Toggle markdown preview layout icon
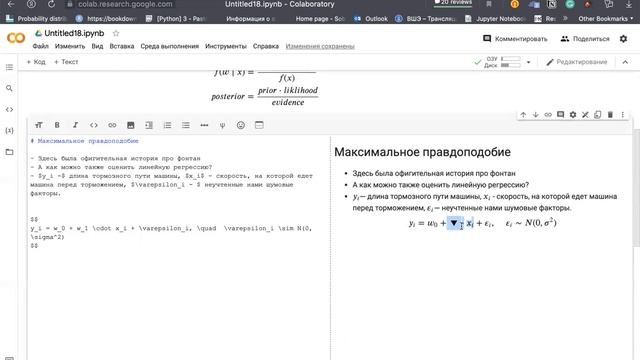The image size is (640, 360). 259,125
